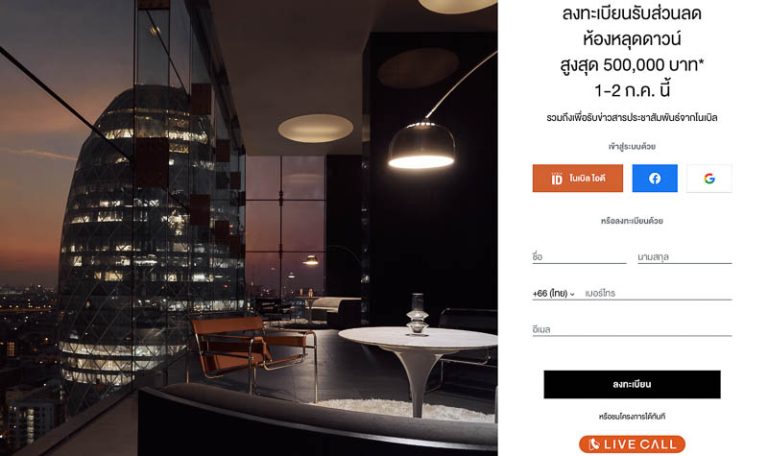Open the +66 (ไทย) country code dropdown

[x=553, y=293]
